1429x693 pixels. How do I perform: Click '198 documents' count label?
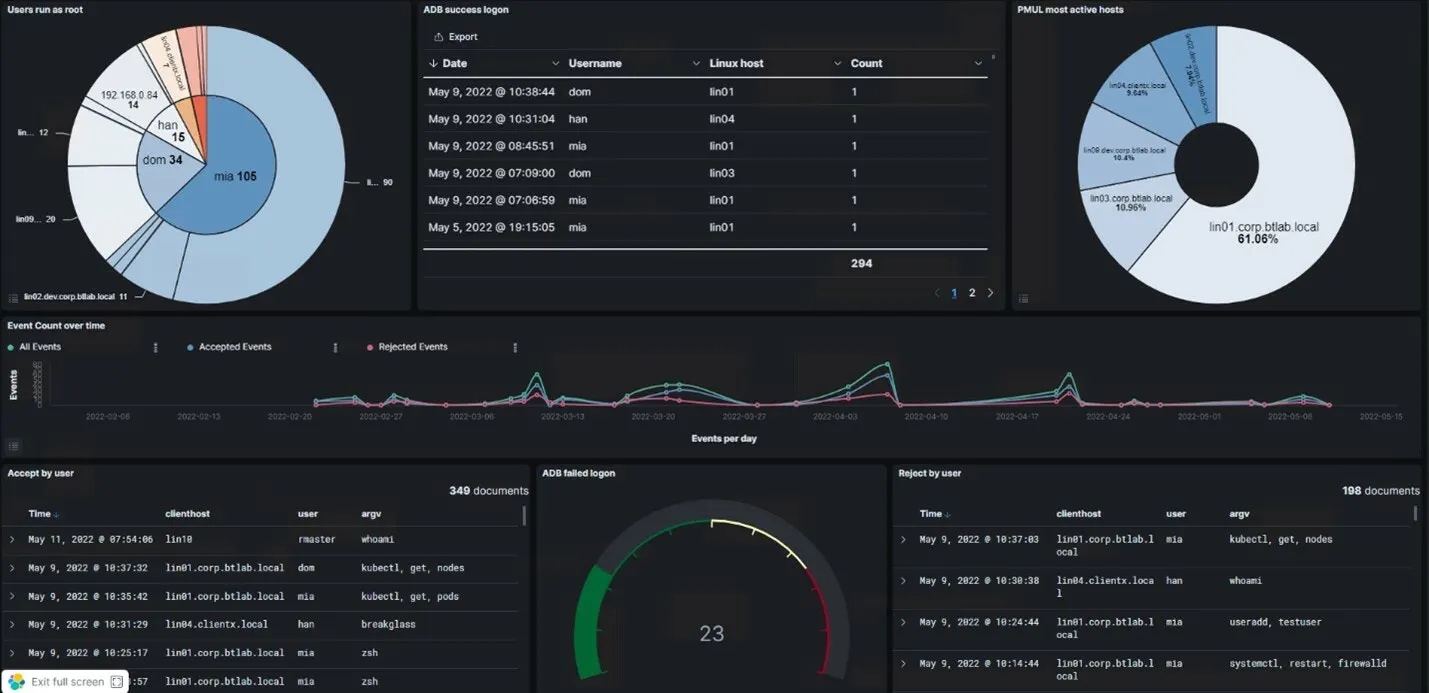[1381, 491]
